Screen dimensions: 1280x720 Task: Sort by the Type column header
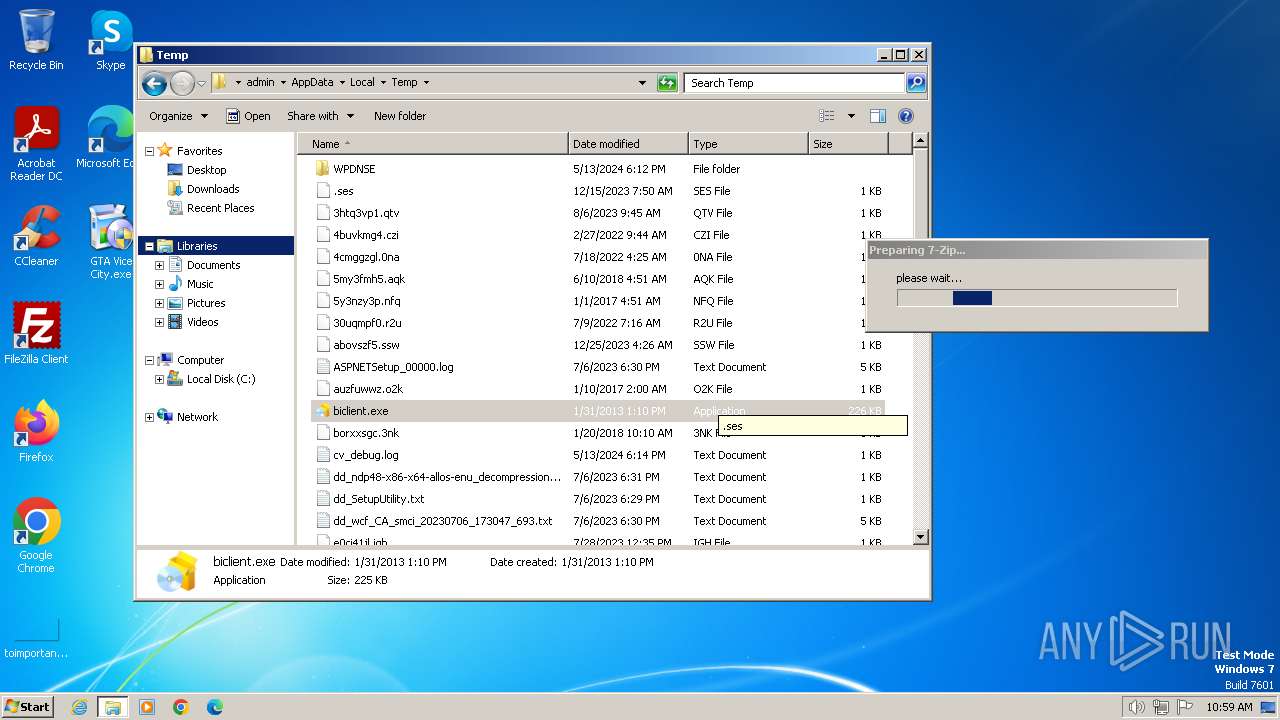(748, 144)
